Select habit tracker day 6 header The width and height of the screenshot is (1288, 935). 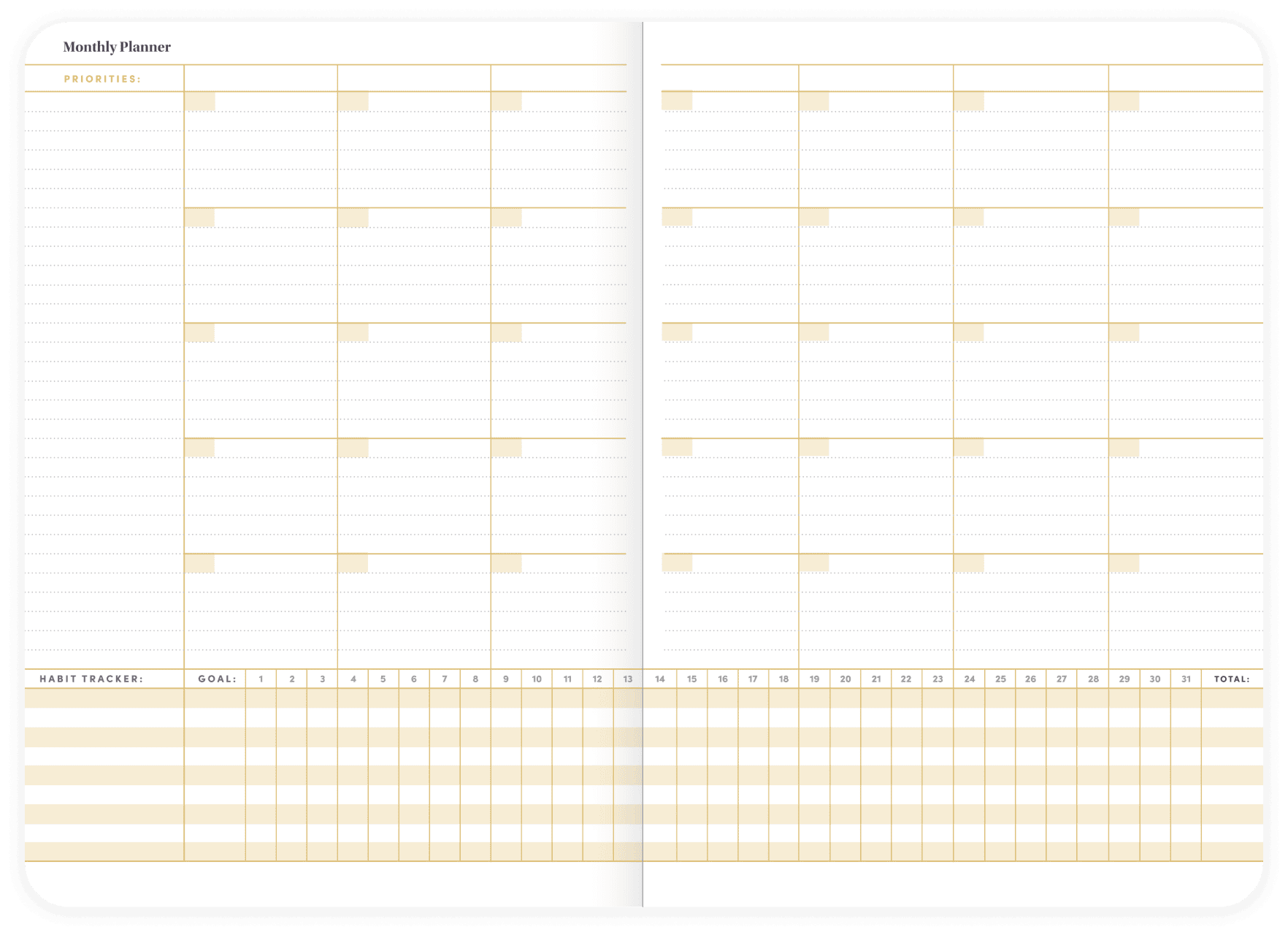click(414, 679)
